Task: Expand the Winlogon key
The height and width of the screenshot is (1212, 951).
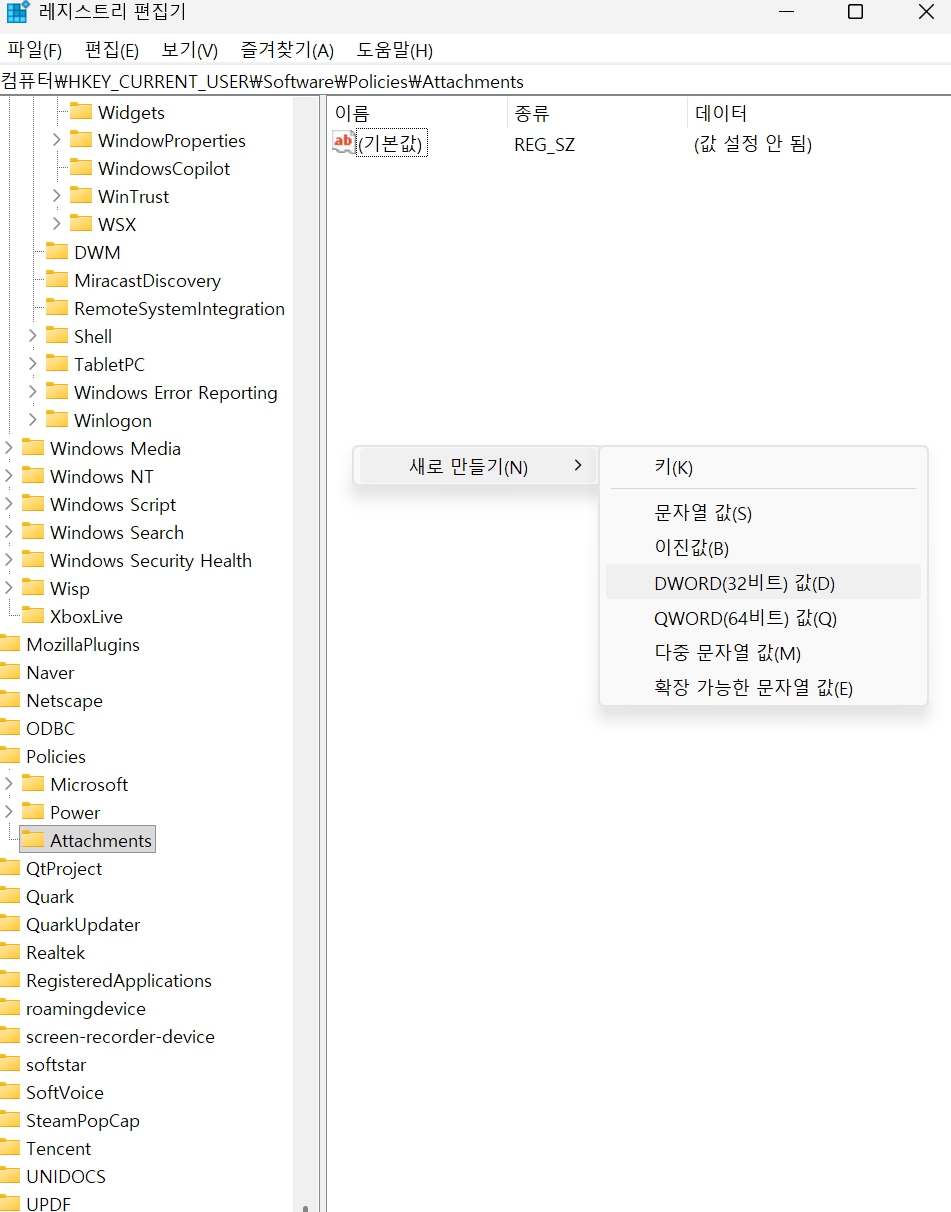Action: (32, 420)
